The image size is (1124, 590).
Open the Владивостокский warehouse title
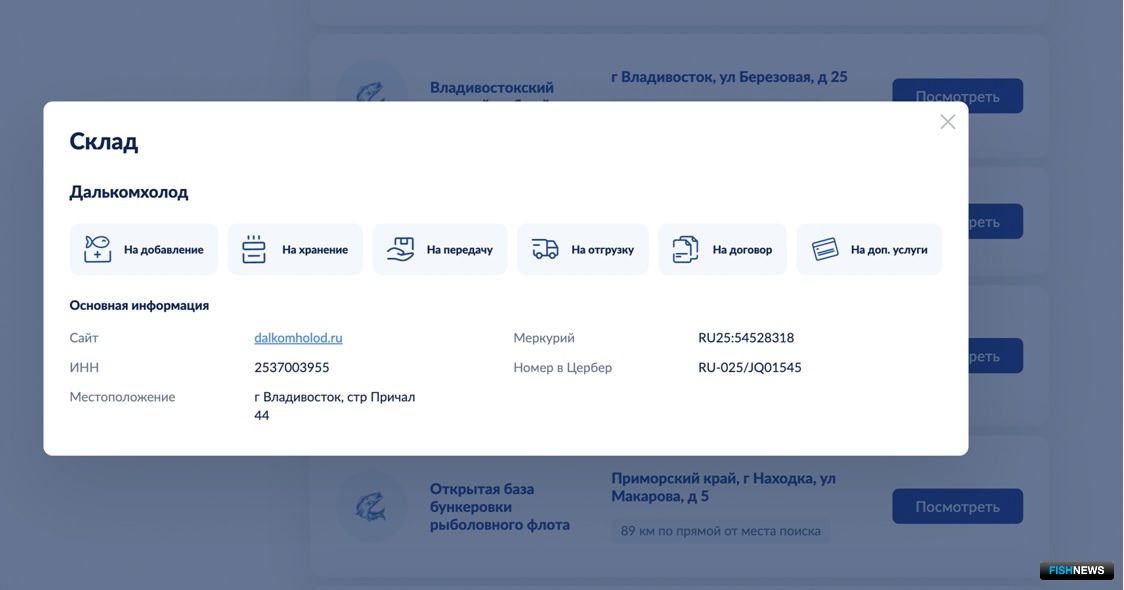tap(492, 88)
